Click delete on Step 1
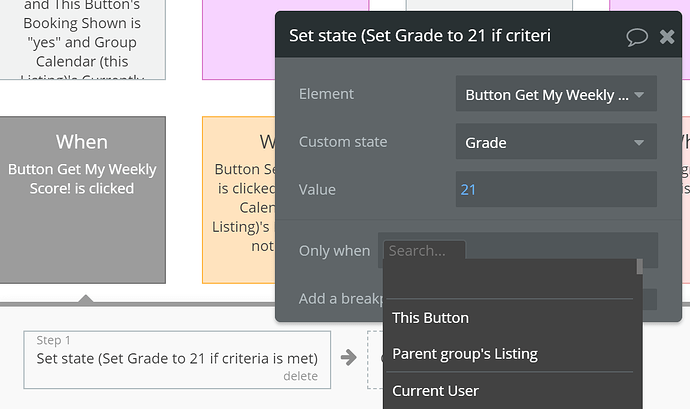The width and height of the screenshot is (690, 409). (x=300, y=376)
